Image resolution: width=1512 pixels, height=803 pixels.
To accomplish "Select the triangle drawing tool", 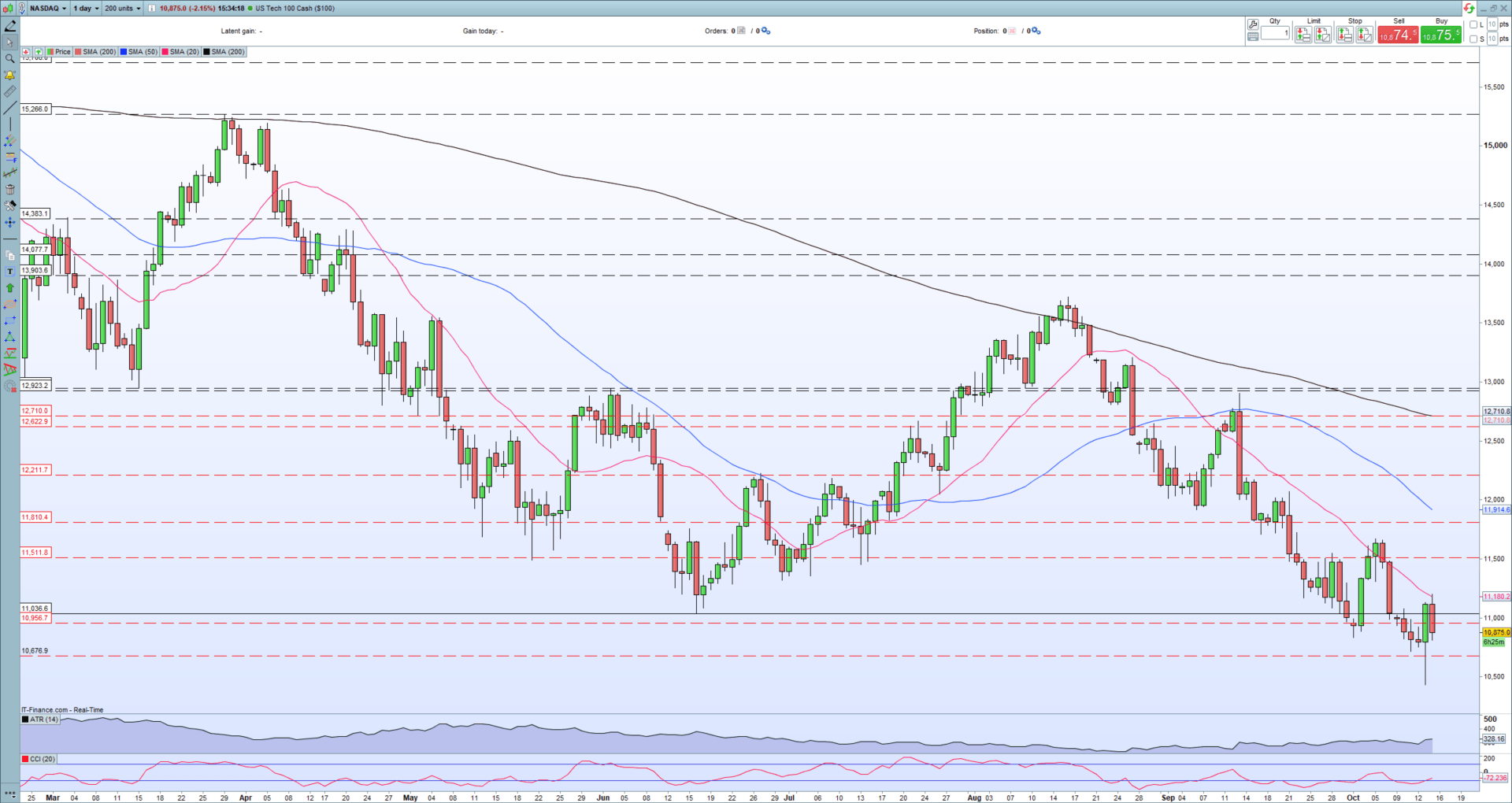I will click(x=10, y=337).
